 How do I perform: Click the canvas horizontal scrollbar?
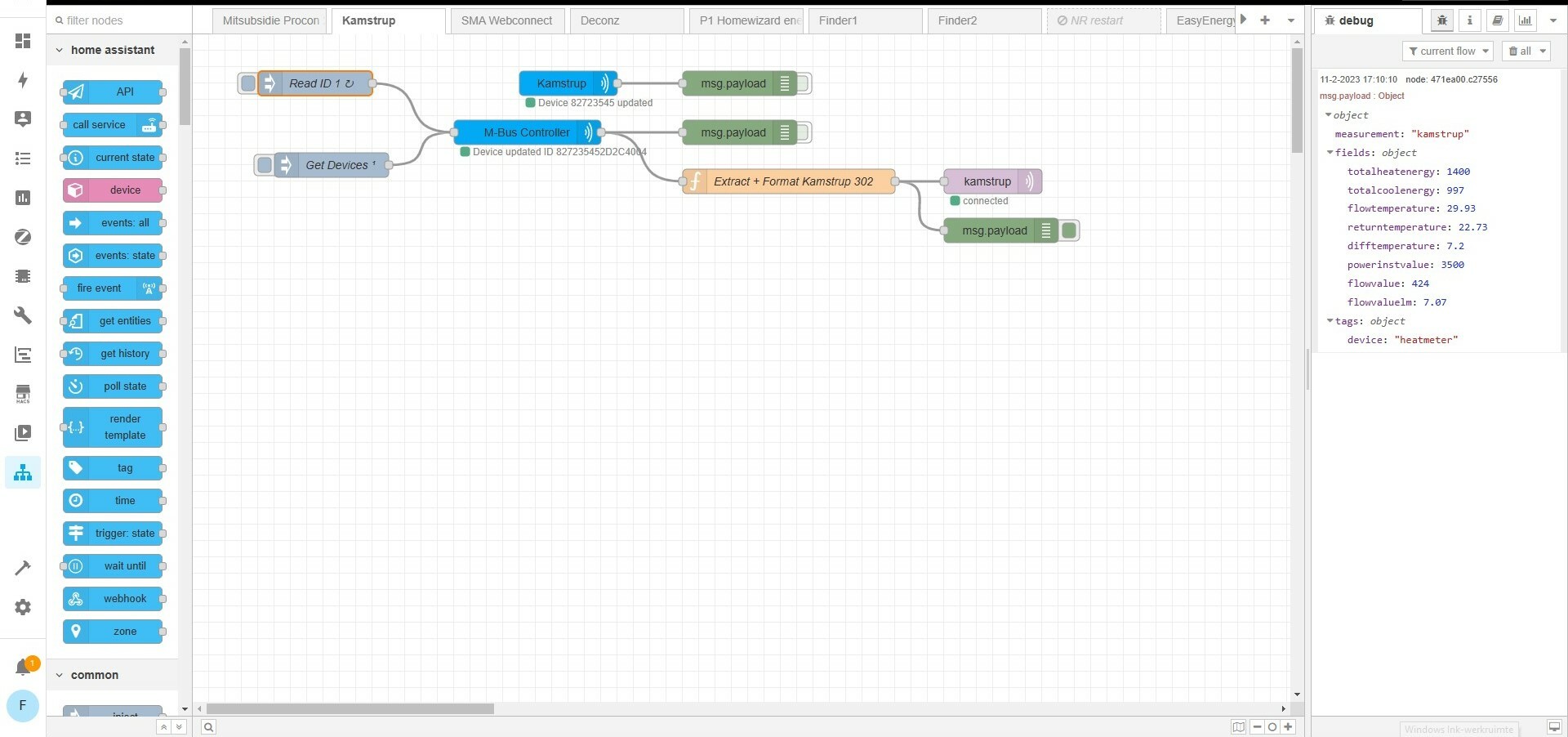pos(350,709)
